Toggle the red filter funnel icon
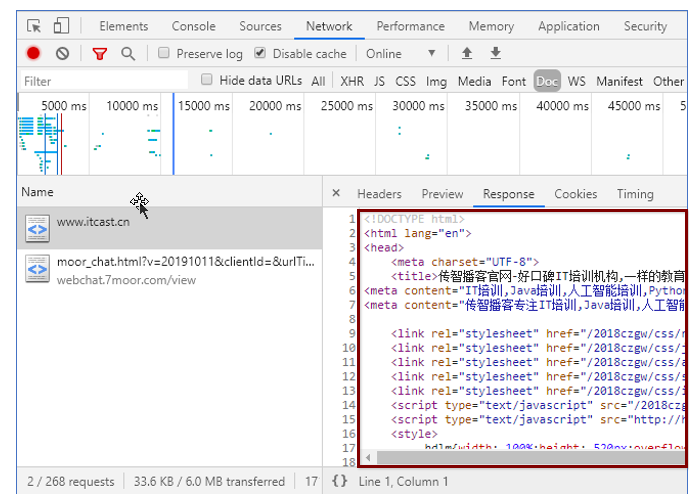This screenshot has width=689, height=494. pyautogui.click(x=99, y=54)
